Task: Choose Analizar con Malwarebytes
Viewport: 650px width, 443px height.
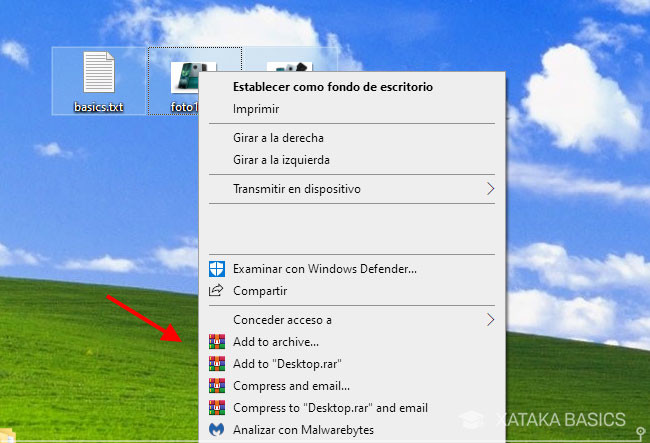Action: [304, 430]
